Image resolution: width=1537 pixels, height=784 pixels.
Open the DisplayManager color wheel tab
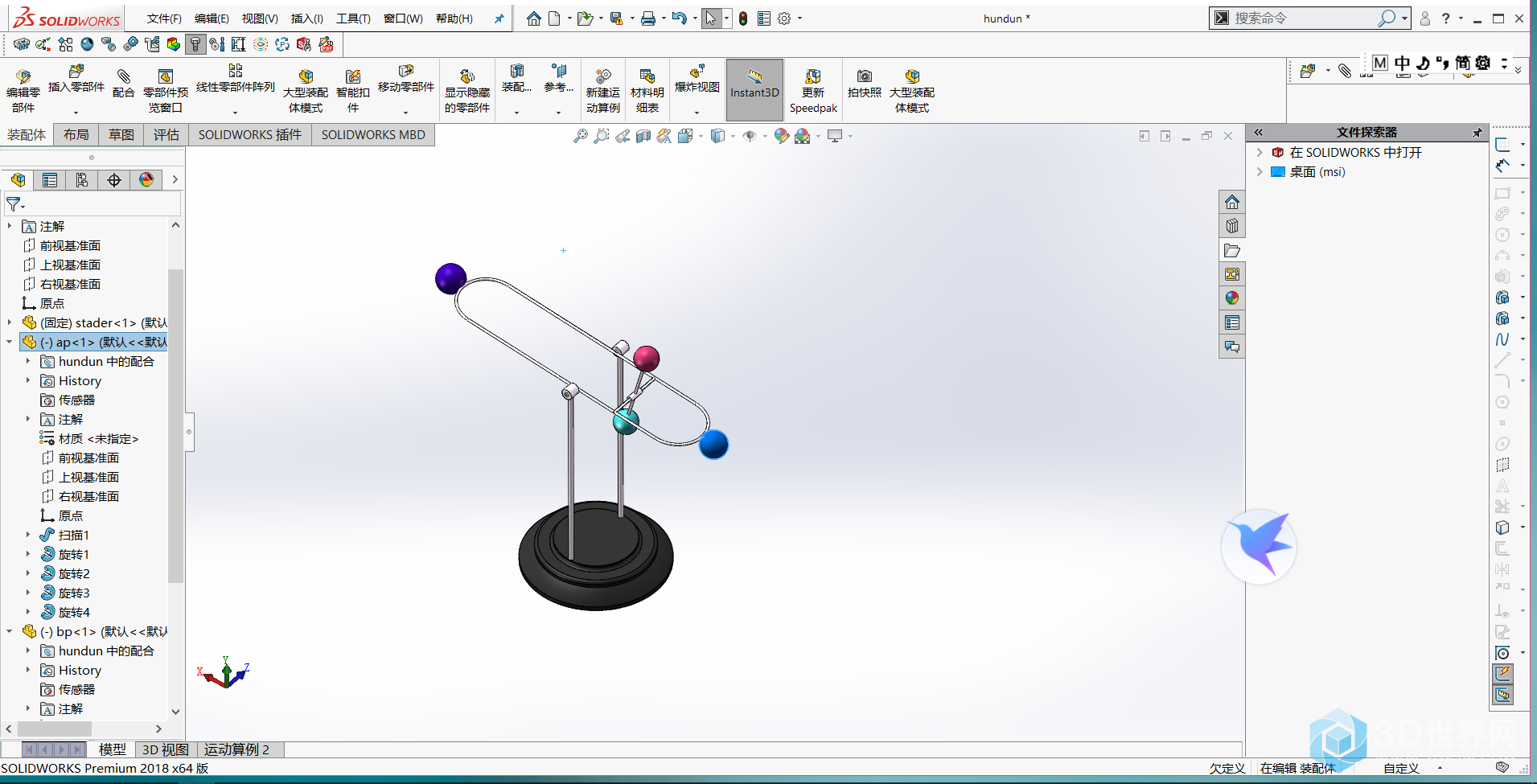click(146, 180)
